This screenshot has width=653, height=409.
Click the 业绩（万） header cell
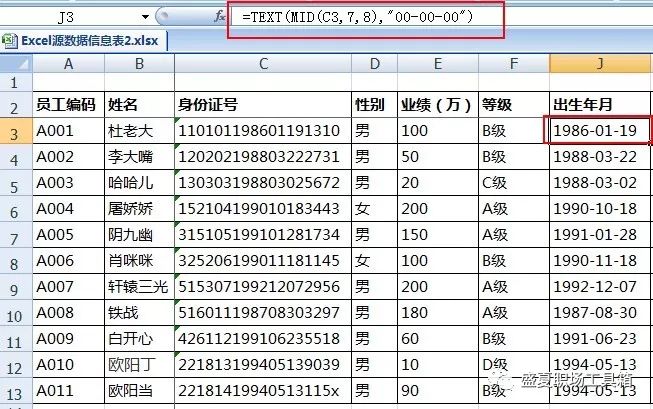(438, 105)
